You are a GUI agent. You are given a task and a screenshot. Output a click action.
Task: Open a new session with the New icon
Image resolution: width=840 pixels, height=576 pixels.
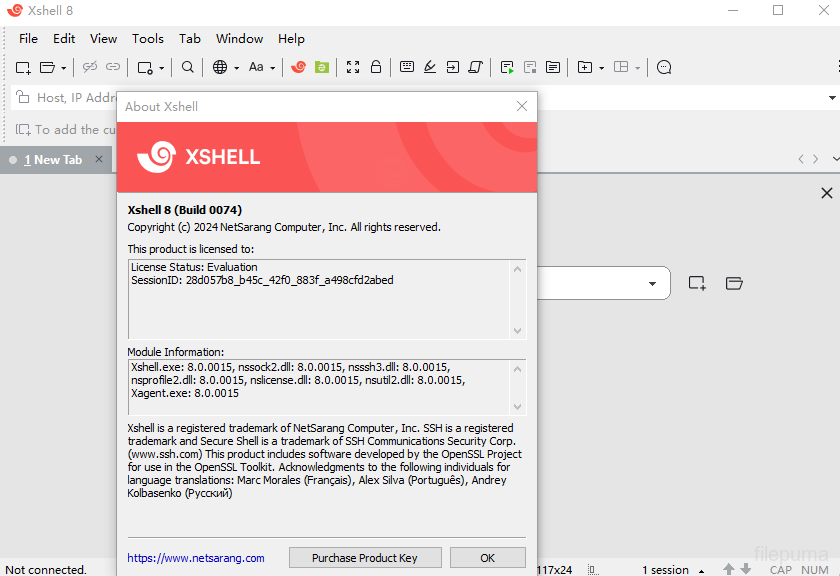22,67
